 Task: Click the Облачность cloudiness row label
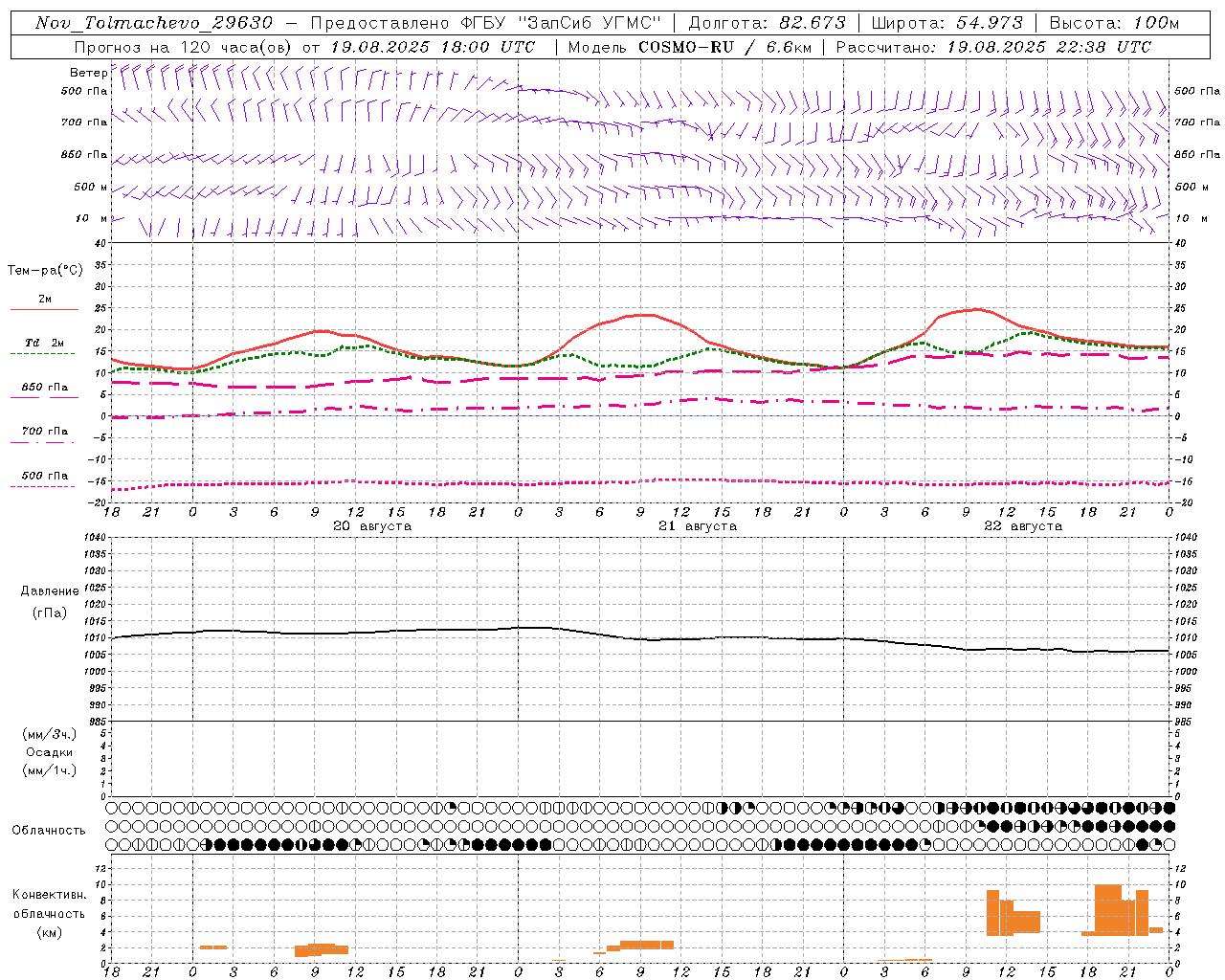pos(49,831)
